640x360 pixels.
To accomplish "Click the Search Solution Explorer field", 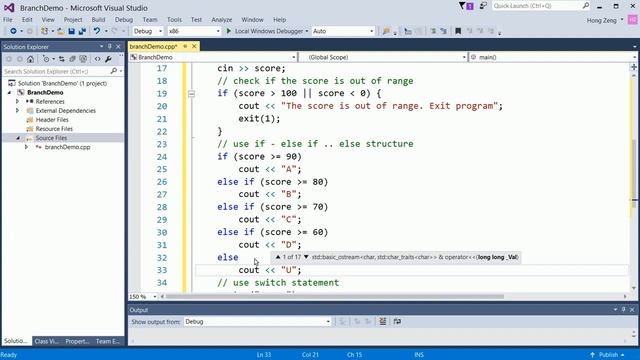I will 56,71.
